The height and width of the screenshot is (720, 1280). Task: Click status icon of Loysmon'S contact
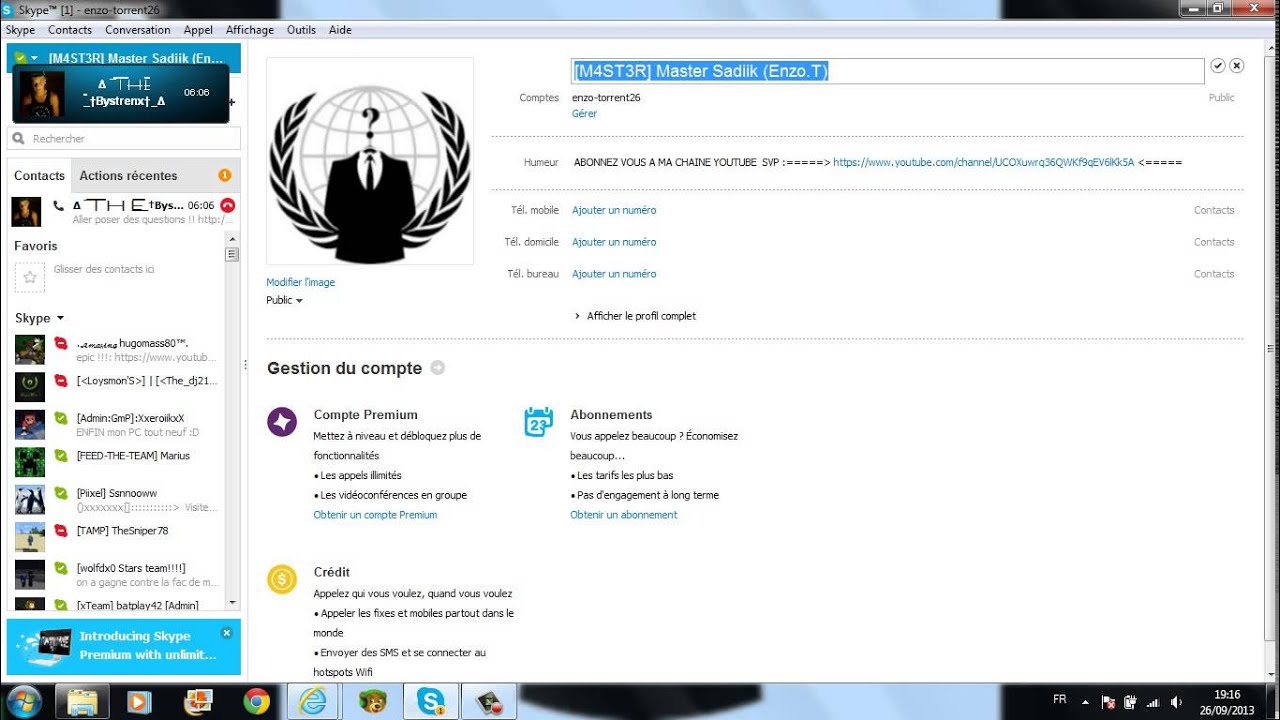[61, 381]
